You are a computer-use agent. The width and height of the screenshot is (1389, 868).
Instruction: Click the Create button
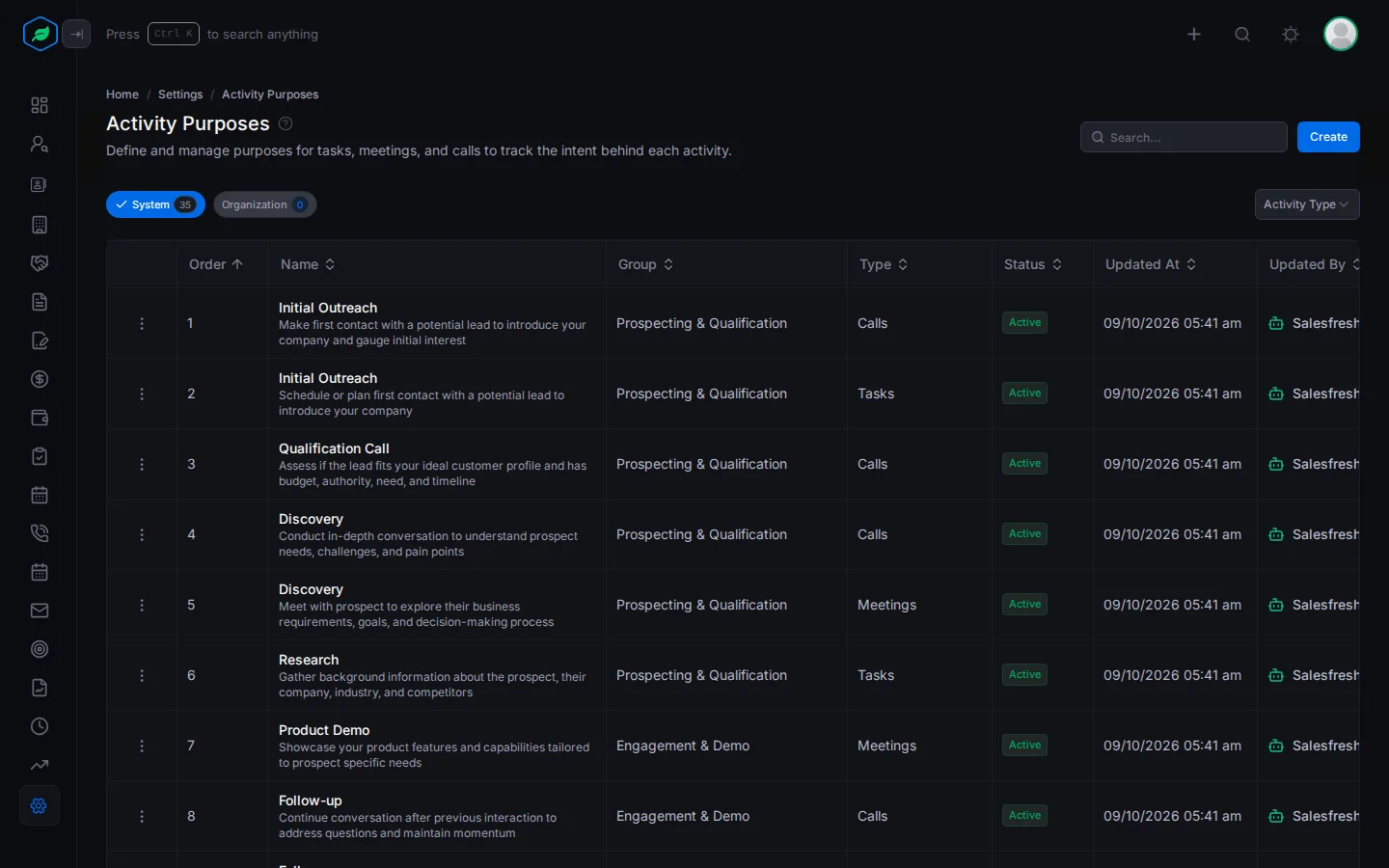pos(1328,137)
